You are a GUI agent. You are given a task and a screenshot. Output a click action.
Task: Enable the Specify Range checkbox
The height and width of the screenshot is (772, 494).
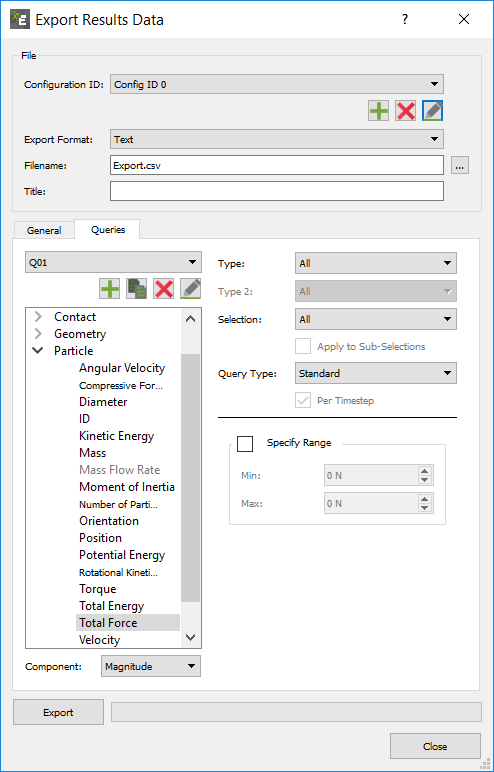tap(245, 444)
